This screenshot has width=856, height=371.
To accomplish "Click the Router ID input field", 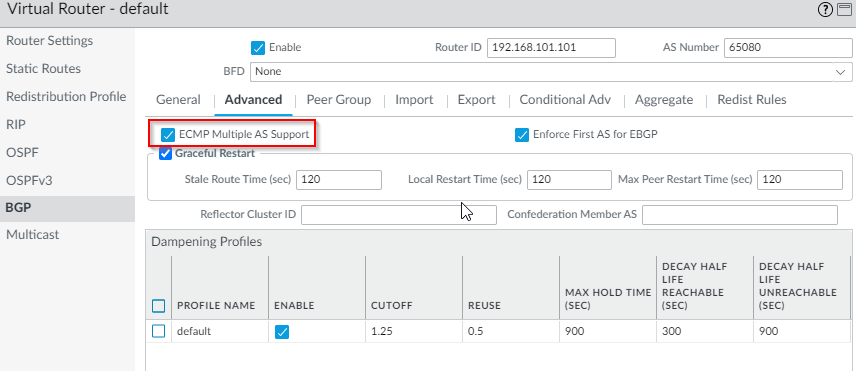I will coord(551,47).
